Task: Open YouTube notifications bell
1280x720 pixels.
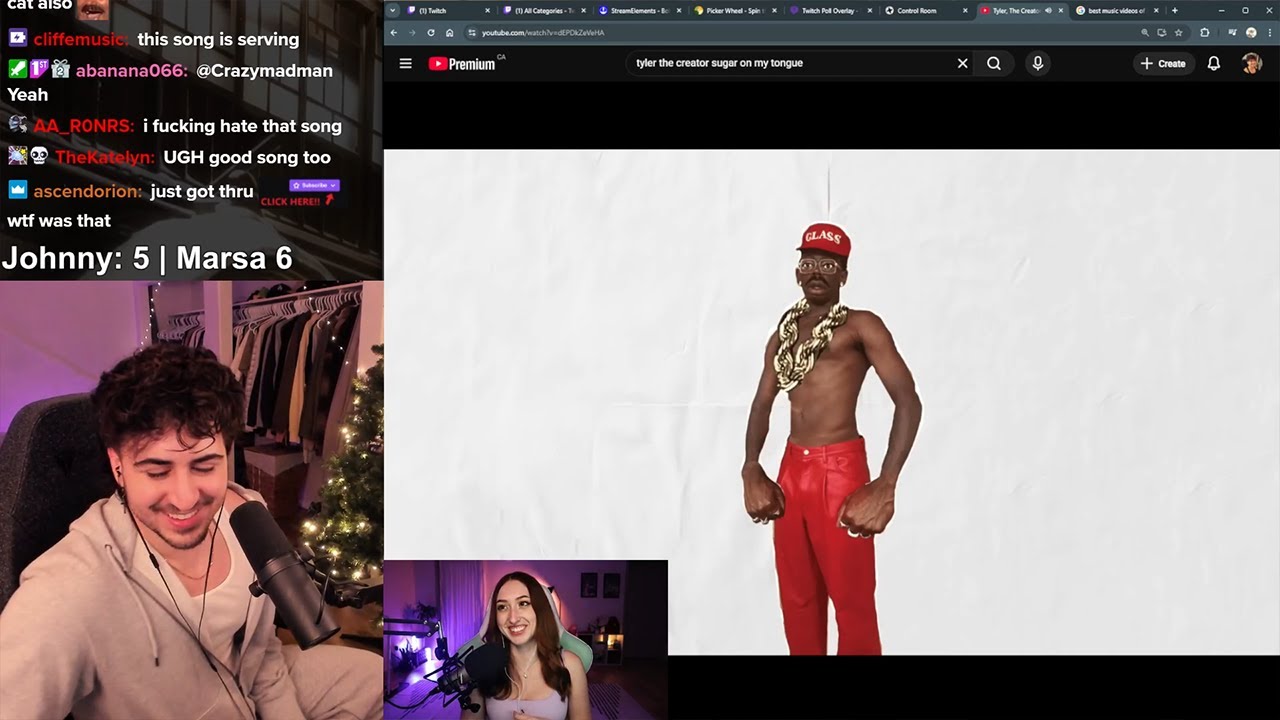Action: pyautogui.click(x=1213, y=63)
